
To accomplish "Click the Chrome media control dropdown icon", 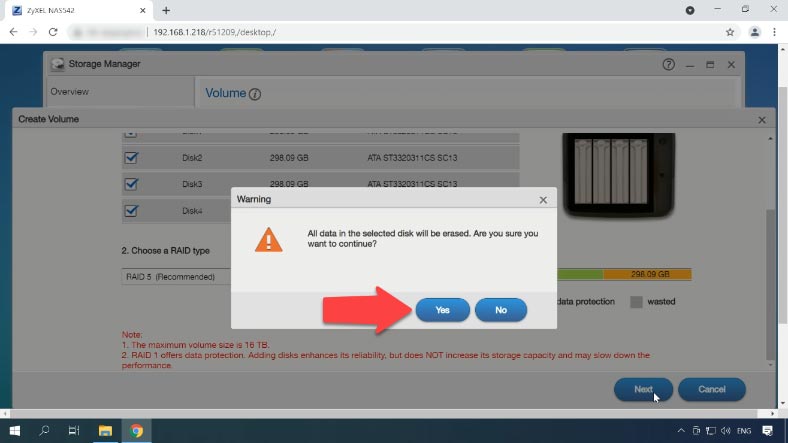I will click(x=690, y=10).
